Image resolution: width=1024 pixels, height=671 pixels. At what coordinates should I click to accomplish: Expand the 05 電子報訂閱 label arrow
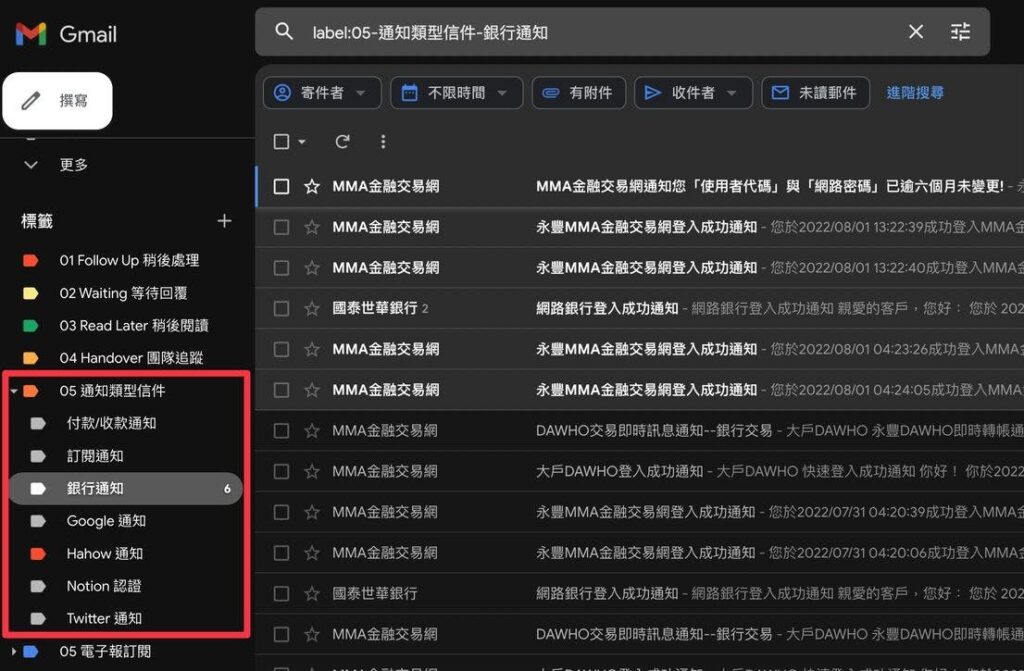click(14, 651)
